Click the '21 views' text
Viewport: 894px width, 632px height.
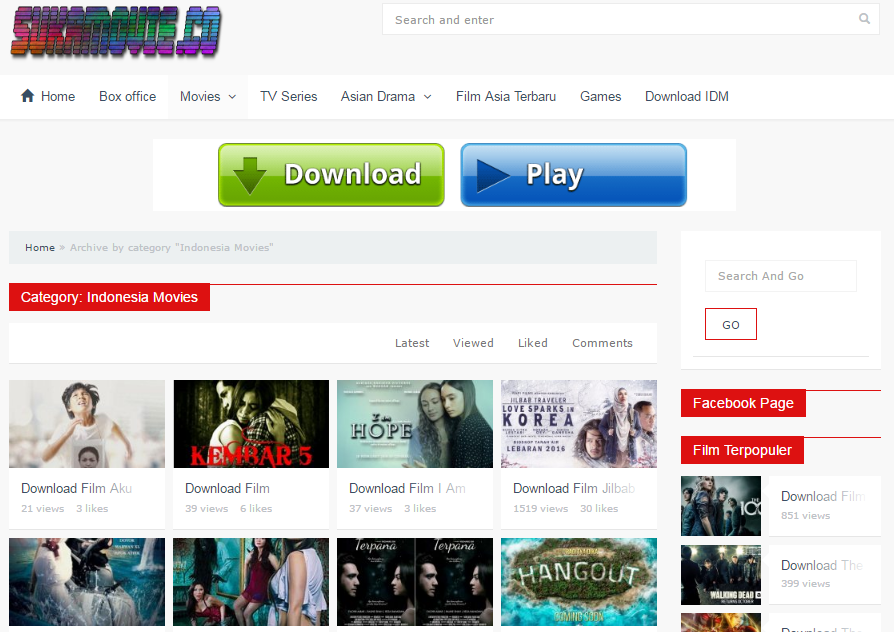click(43, 508)
